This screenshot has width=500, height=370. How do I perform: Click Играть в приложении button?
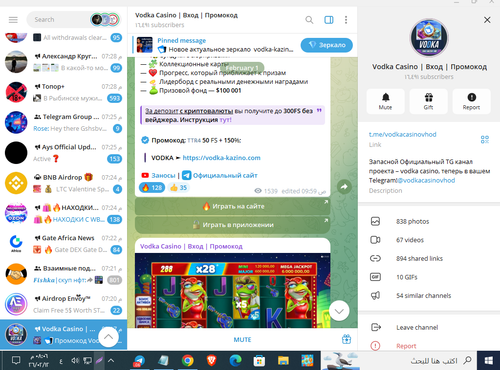click(x=233, y=225)
